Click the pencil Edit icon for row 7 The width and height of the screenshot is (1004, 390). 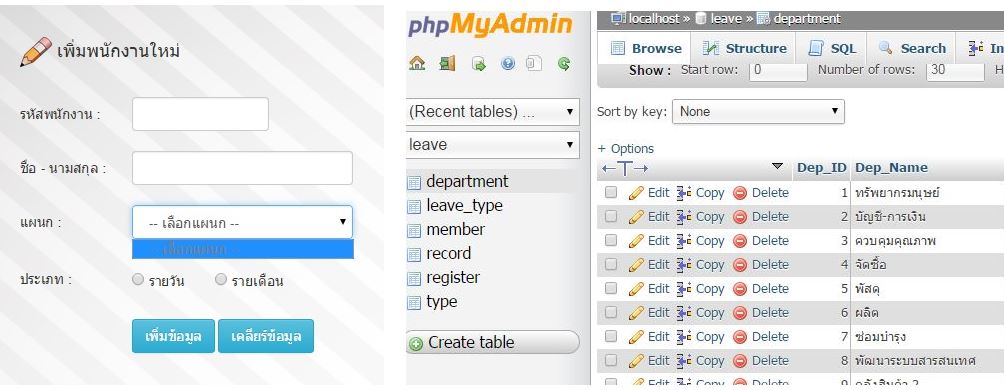pyautogui.click(x=636, y=337)
